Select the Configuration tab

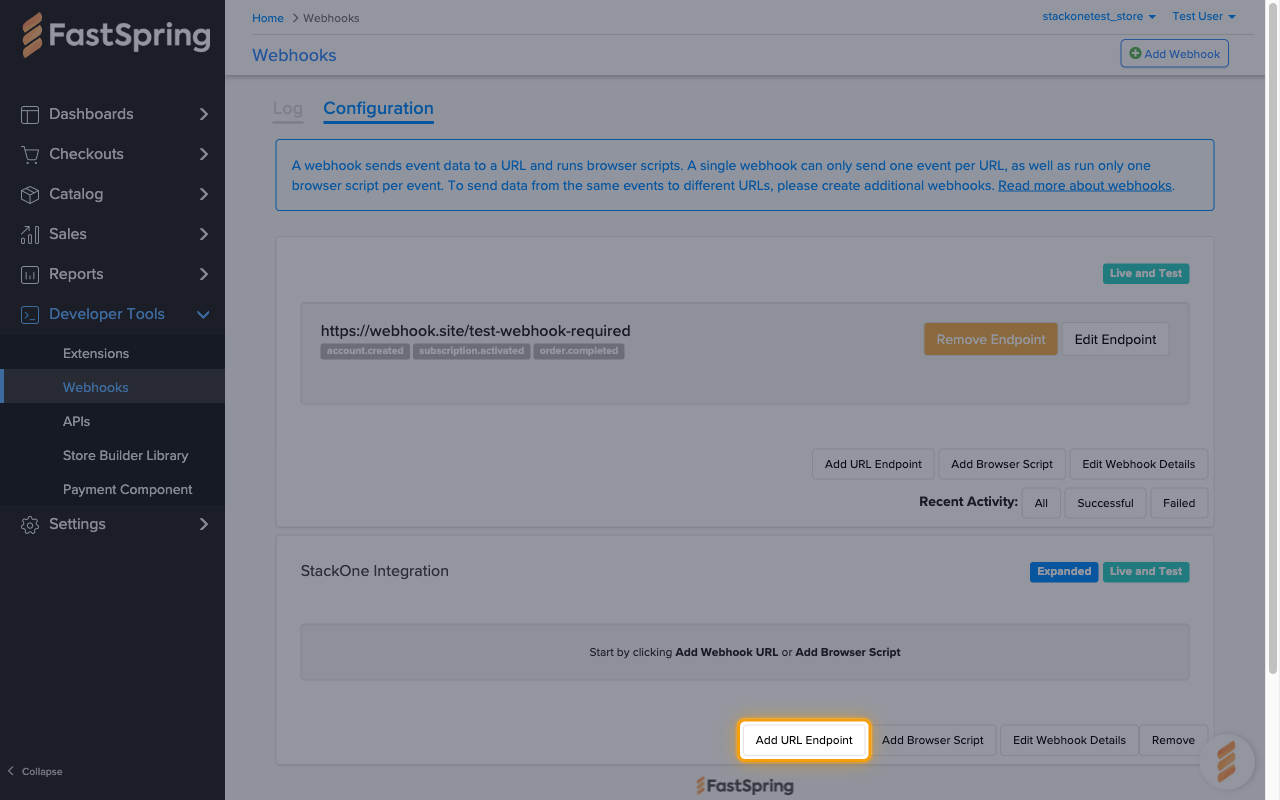378,109
